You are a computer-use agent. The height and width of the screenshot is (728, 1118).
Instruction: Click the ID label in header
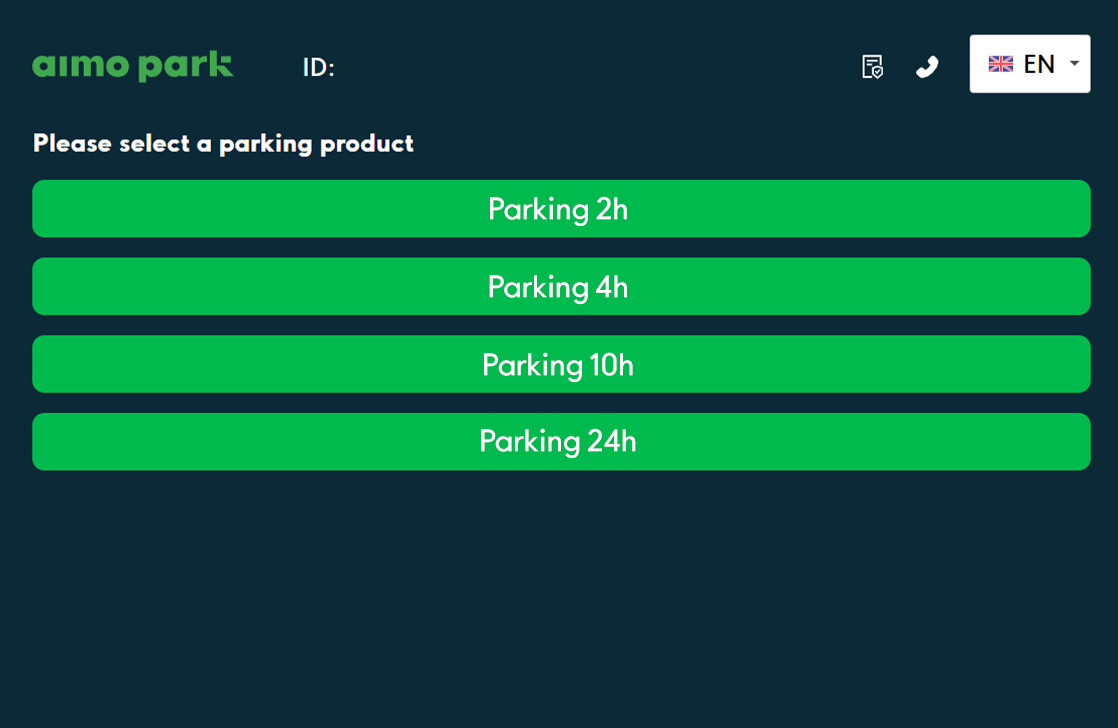(318, 68)
